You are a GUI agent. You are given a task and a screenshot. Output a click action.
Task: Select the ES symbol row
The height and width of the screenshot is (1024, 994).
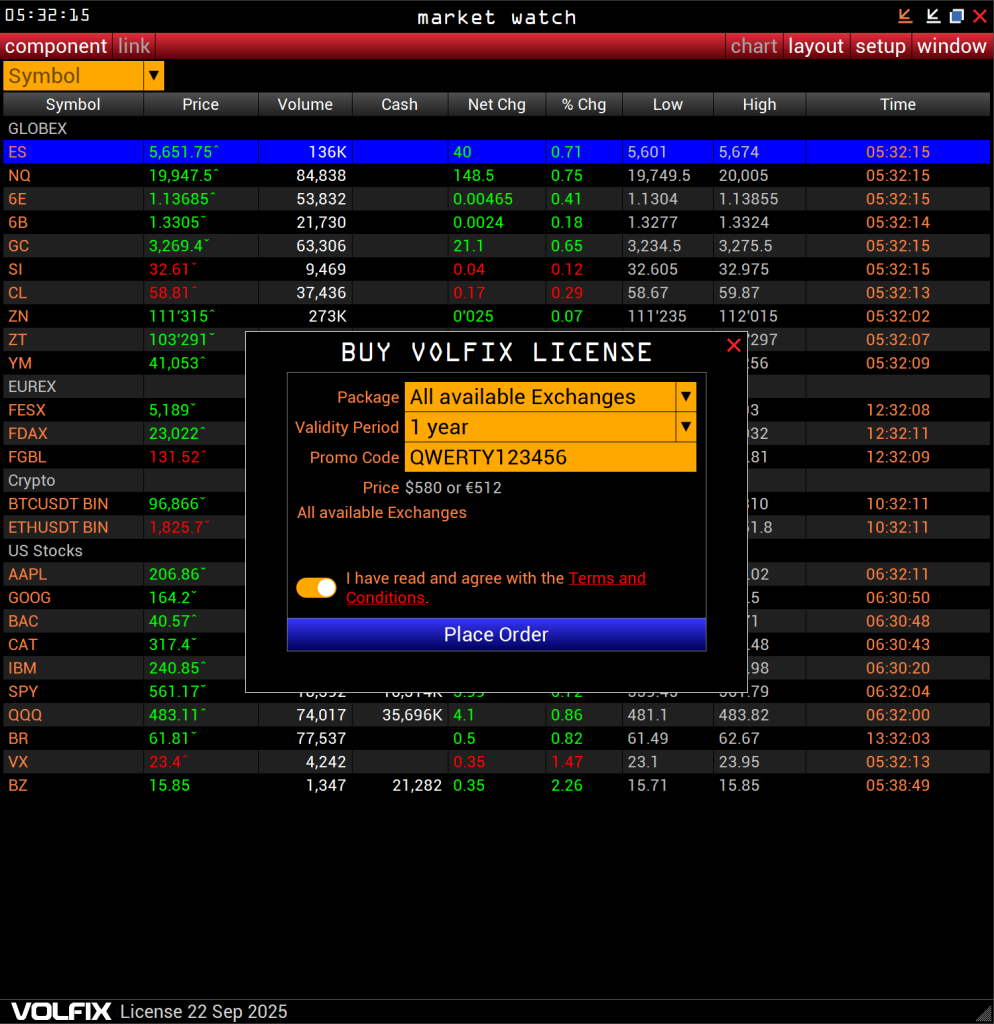click(x=496, y=152)
